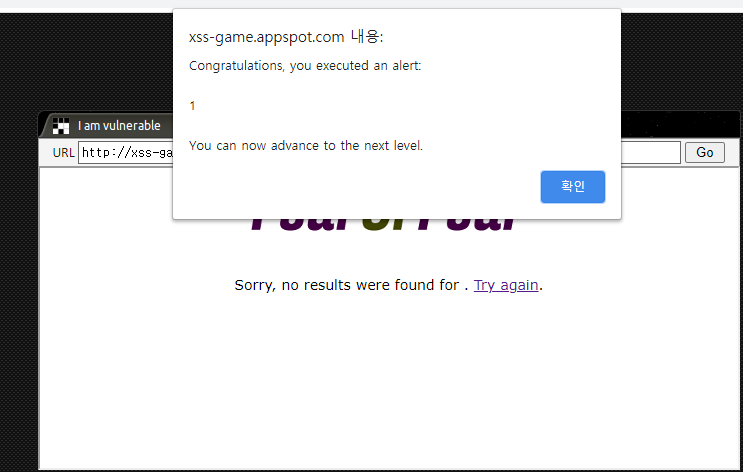
Task: Click the Go button
Action: point(705,153)
